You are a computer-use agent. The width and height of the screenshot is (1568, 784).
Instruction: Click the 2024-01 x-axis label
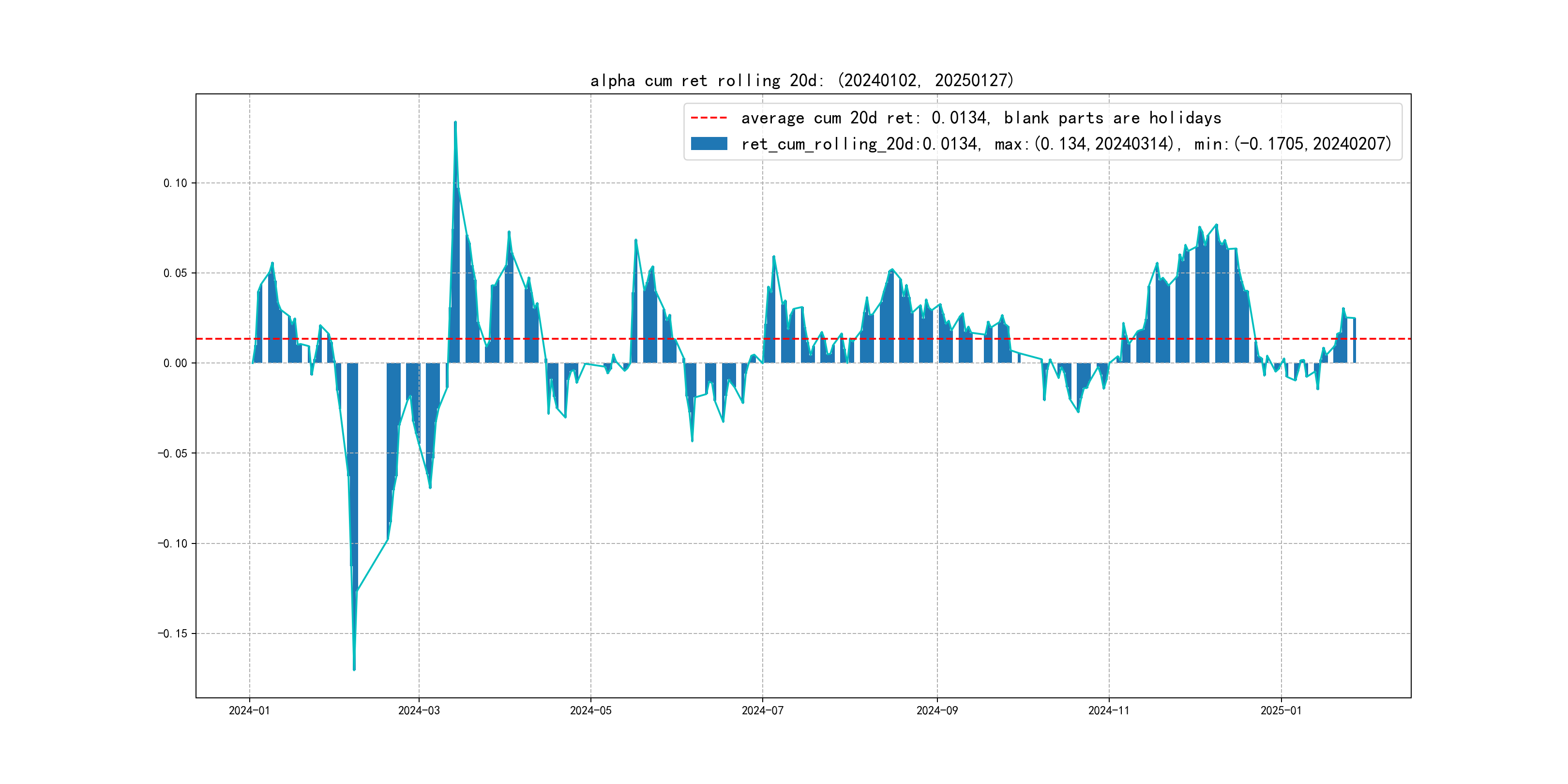[249, 710]
